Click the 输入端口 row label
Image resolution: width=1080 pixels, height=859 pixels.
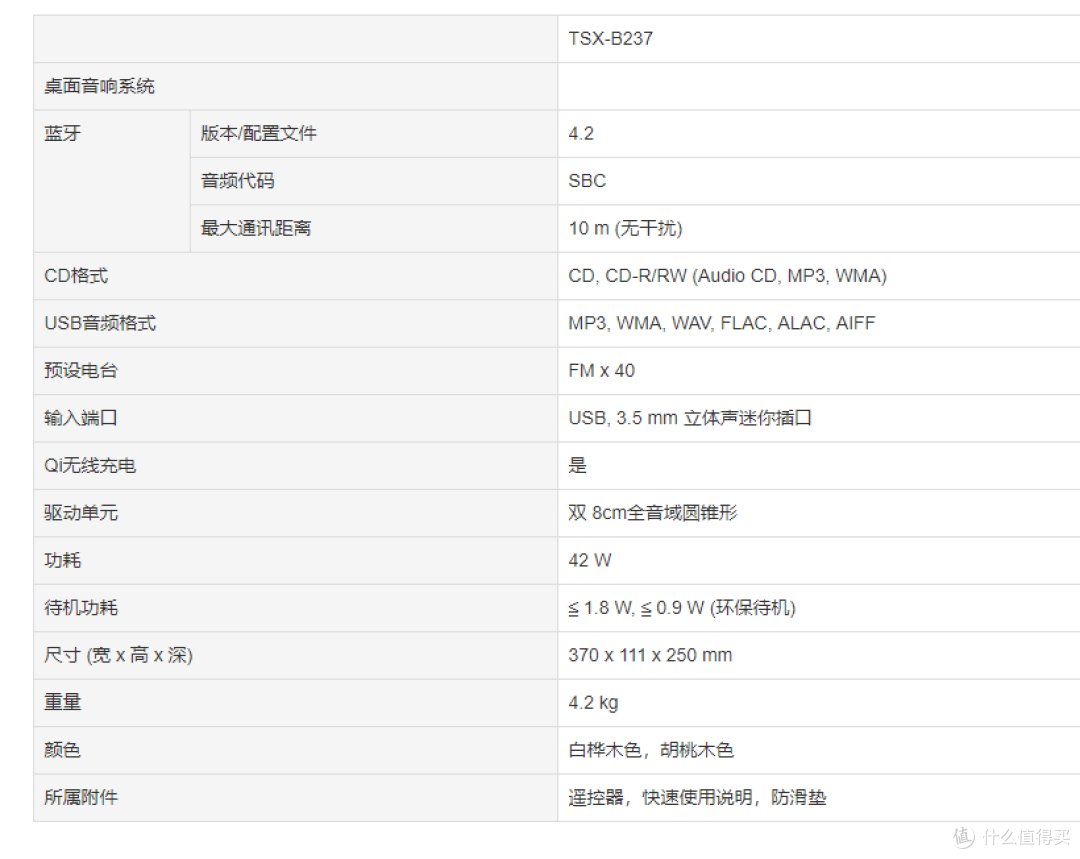click(81, 418)
